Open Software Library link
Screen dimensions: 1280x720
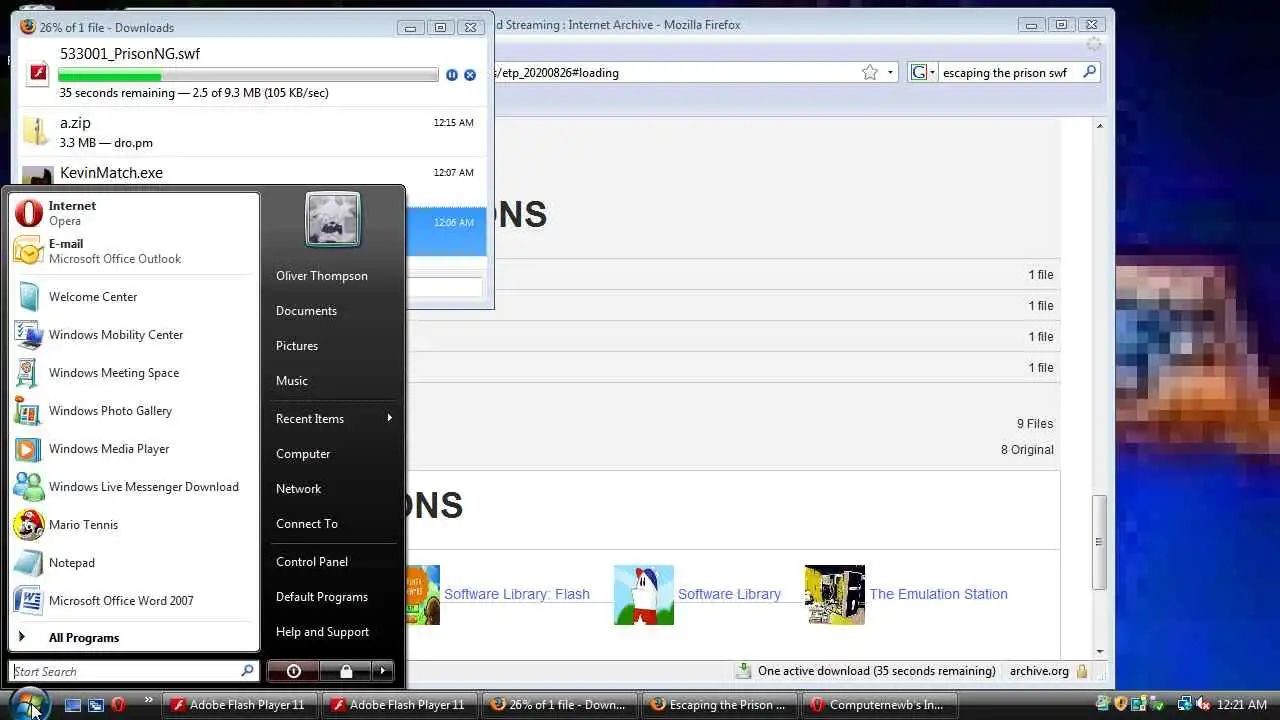[x=729, y=594]
